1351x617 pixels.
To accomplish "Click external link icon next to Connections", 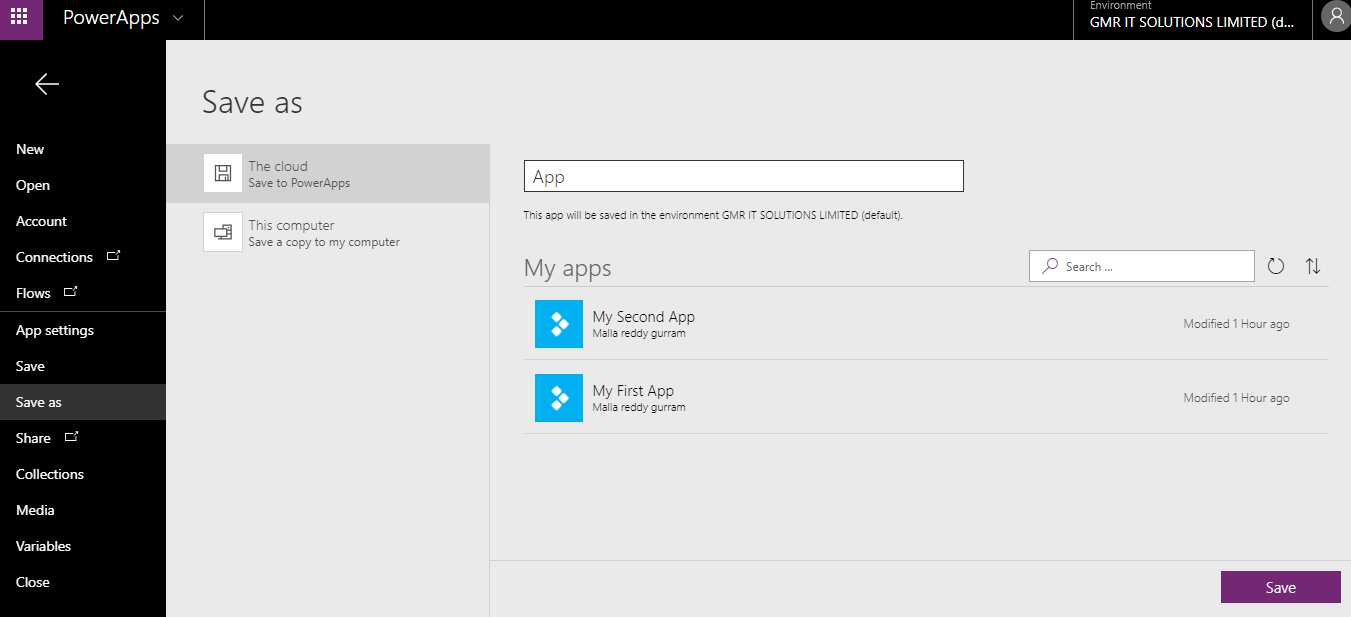I will 113,256.
